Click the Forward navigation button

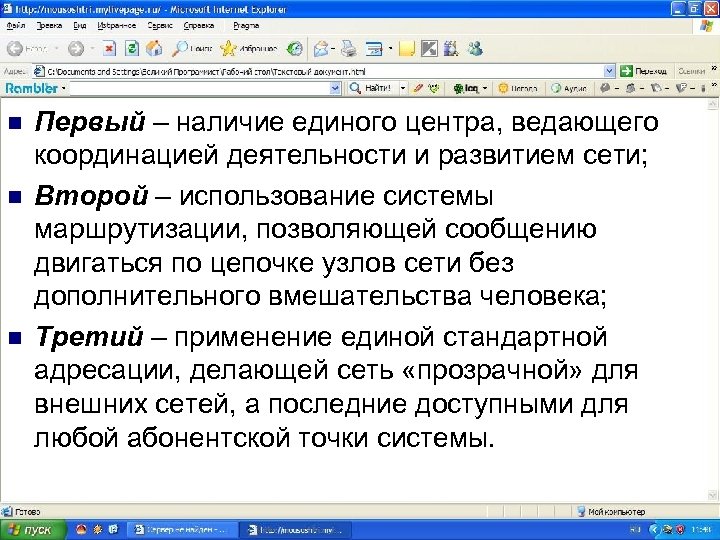pyautogui.click(x=75, y=48)
